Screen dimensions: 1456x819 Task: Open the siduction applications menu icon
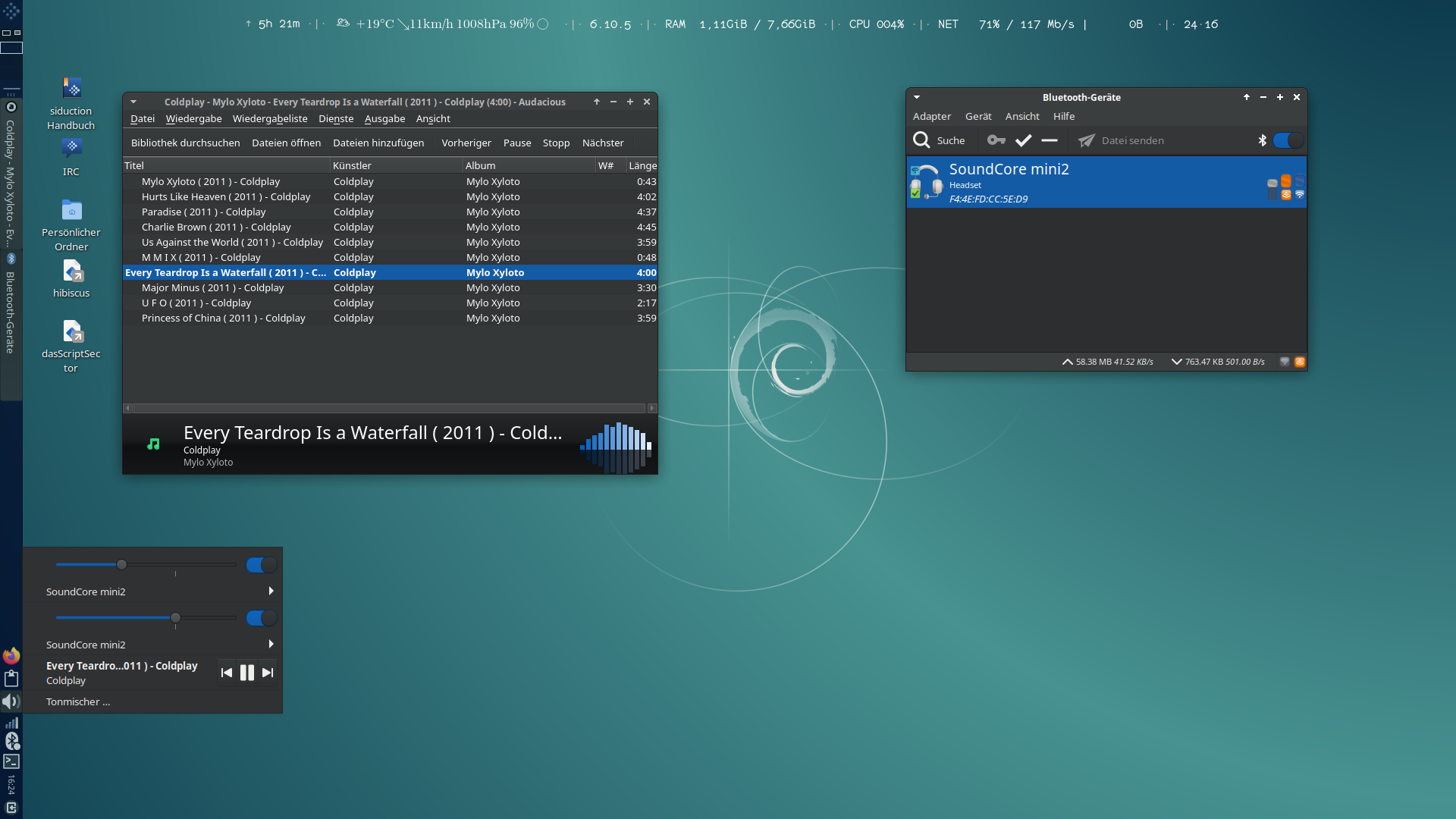pyautogui.click(x=11, y=11)
